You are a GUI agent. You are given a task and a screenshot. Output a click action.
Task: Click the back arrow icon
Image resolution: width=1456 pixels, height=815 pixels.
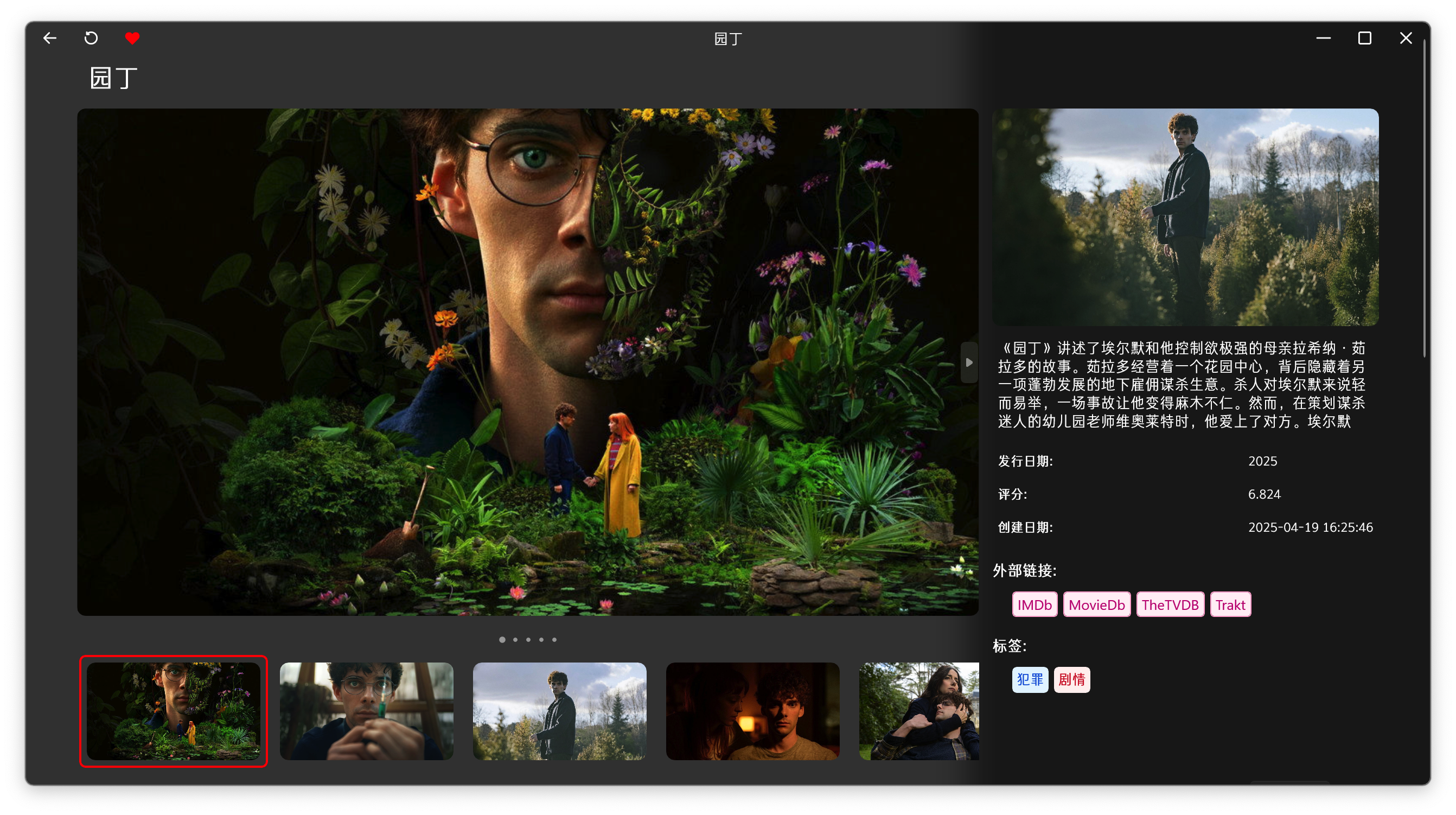click(50, 38)
